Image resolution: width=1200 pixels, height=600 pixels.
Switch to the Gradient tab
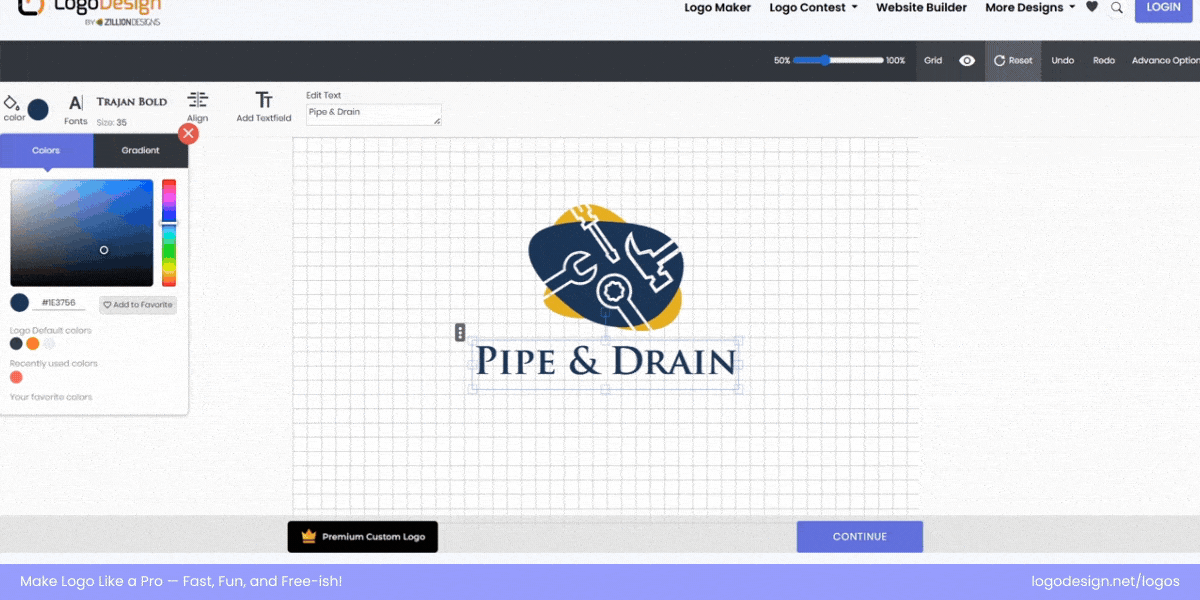[141, 151]
